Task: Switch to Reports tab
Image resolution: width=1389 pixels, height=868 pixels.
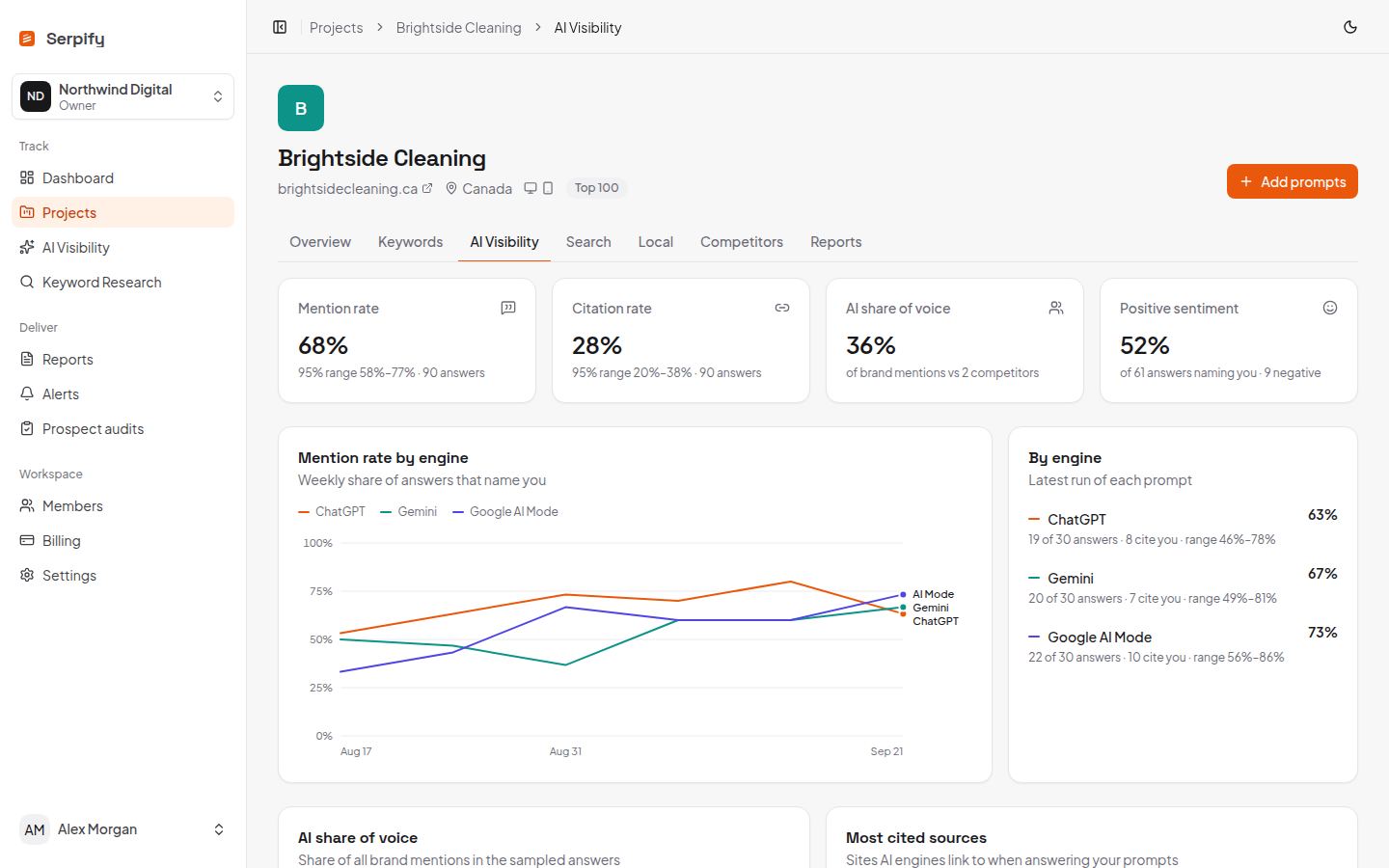Action: [x=836, y=242]
